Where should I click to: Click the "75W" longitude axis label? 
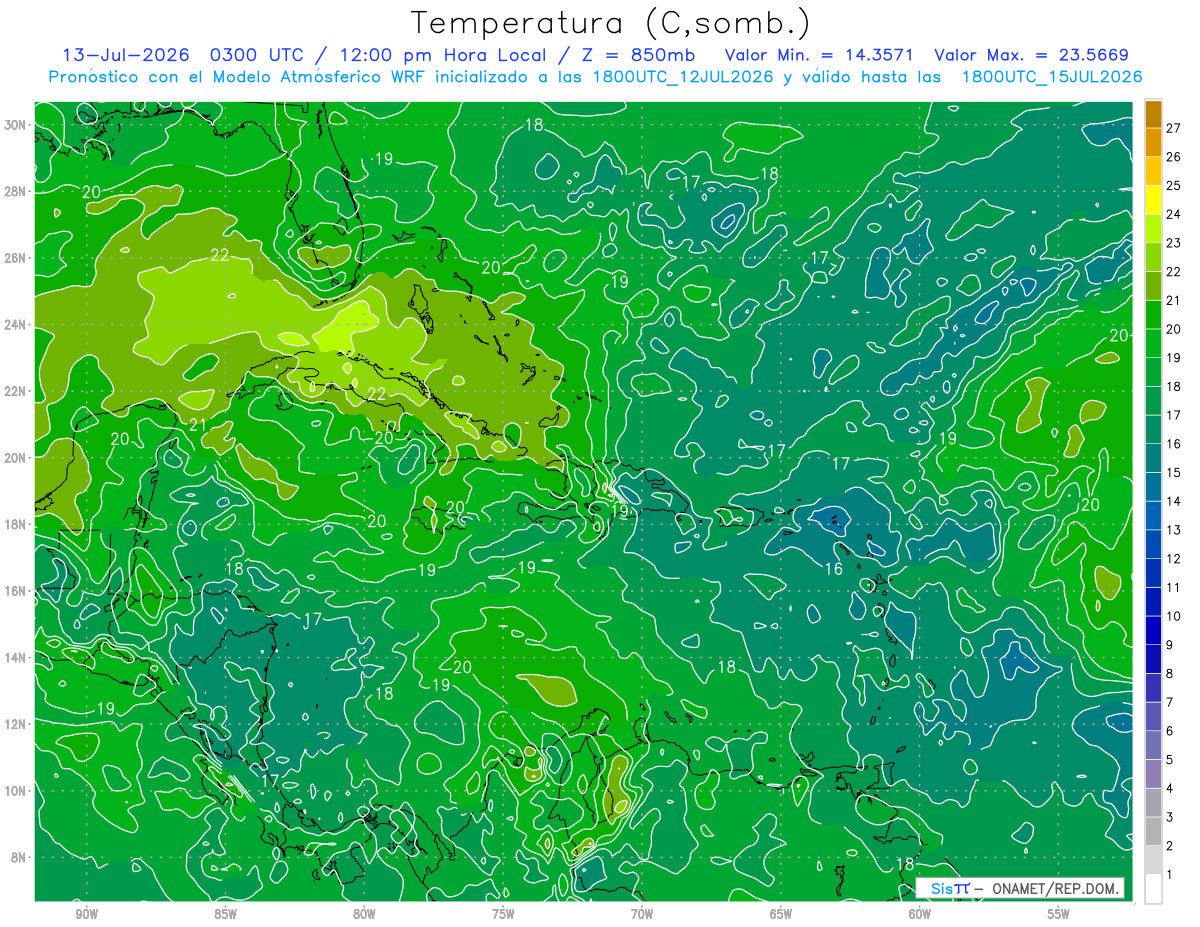pyautogui.click(x=503, y=914)
